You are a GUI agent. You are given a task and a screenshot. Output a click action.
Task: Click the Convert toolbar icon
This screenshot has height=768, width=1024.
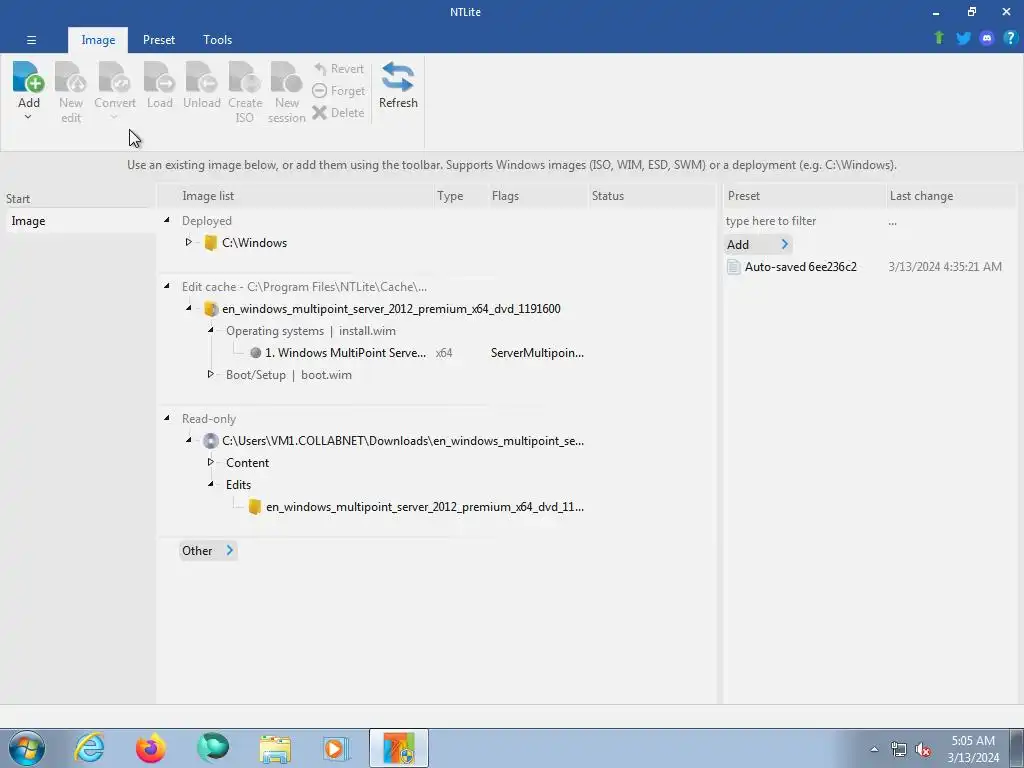(114, 77)
